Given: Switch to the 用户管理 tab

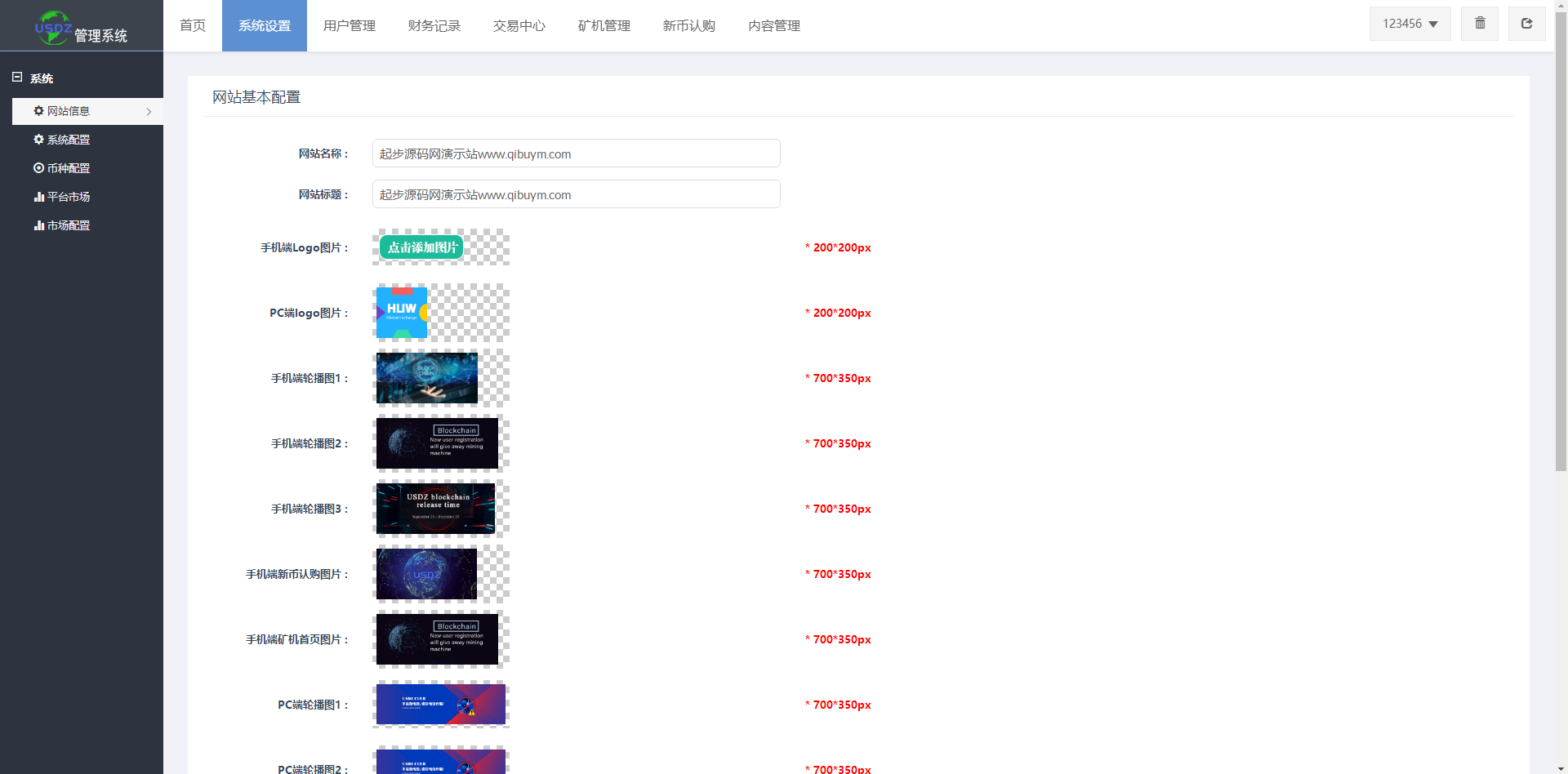Looking at the screenshot, I should tap(349, 26).
